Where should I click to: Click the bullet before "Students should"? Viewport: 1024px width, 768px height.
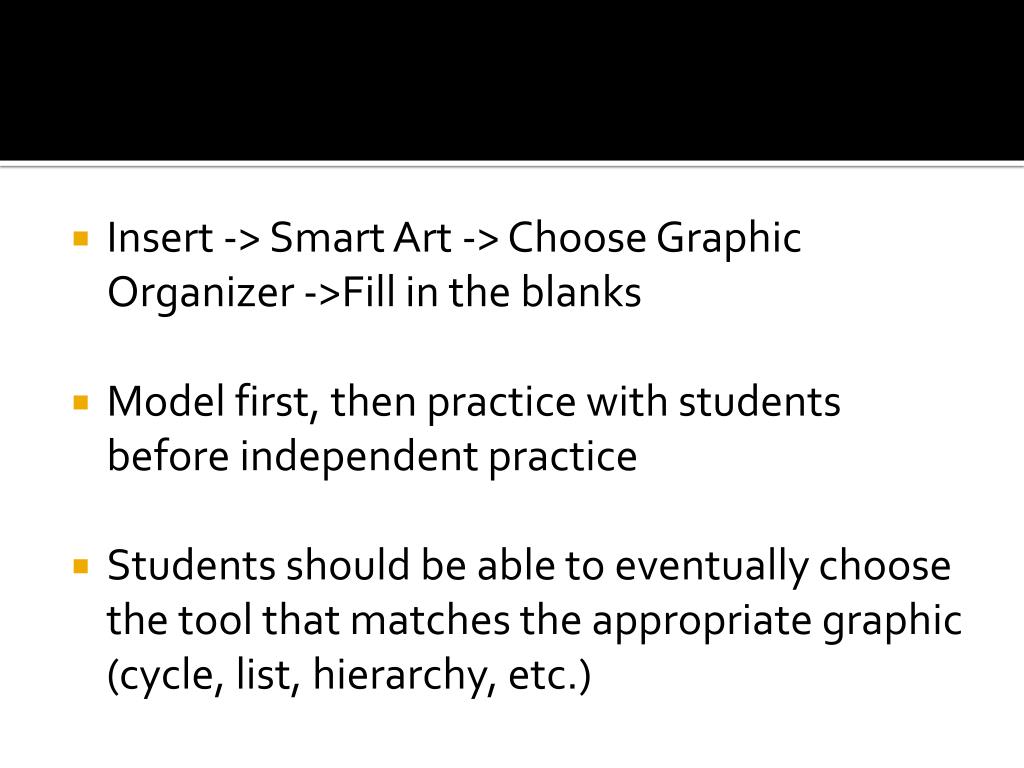tap(80, 567)
